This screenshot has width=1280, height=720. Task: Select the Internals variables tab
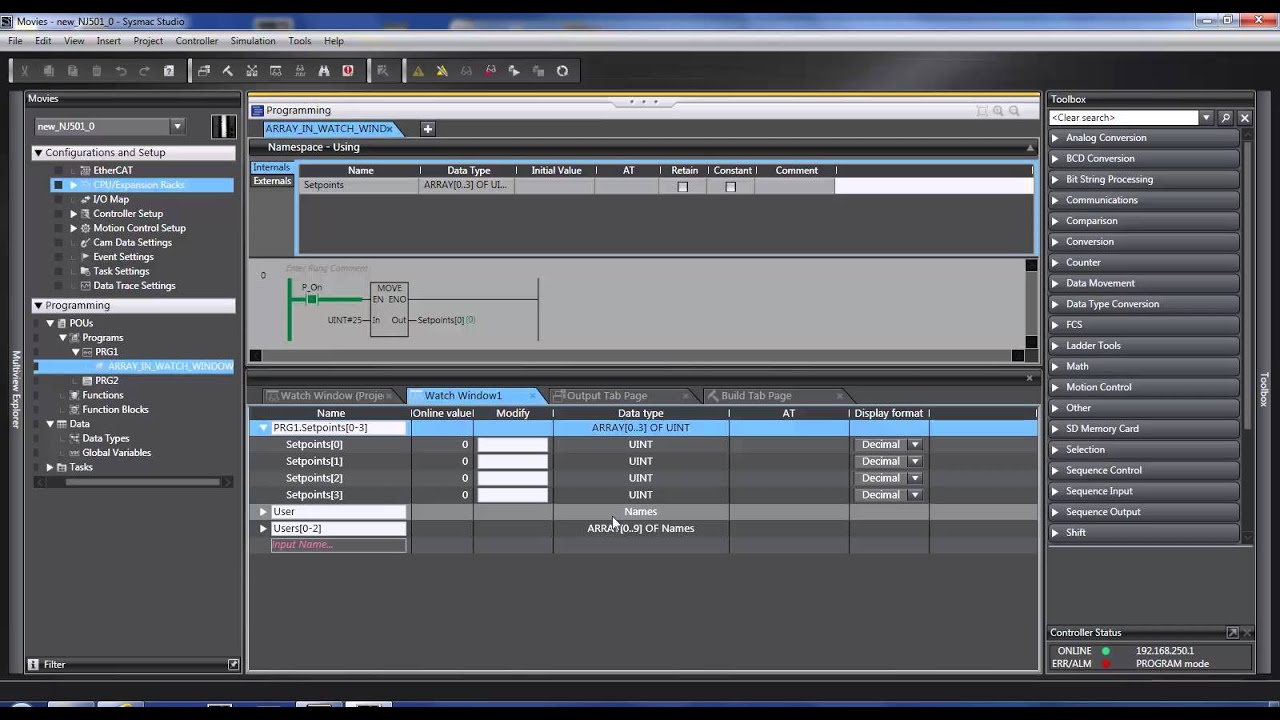[271, 168]
